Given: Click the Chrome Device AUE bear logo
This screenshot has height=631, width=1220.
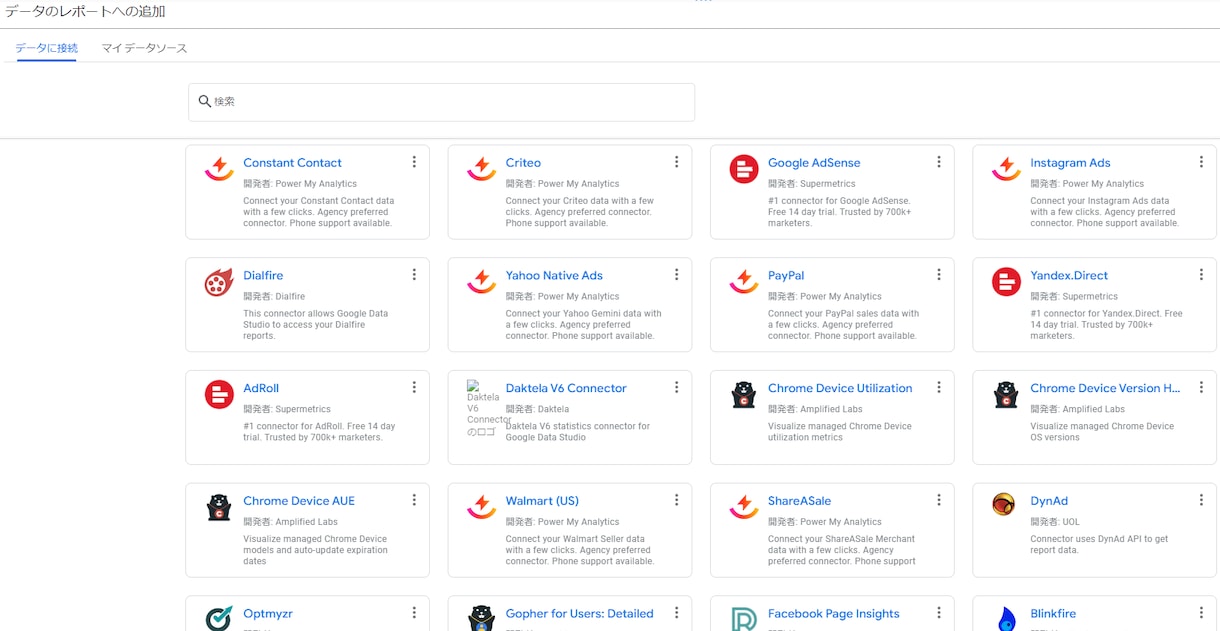Looking at the screenshot, I should [219, 508].
